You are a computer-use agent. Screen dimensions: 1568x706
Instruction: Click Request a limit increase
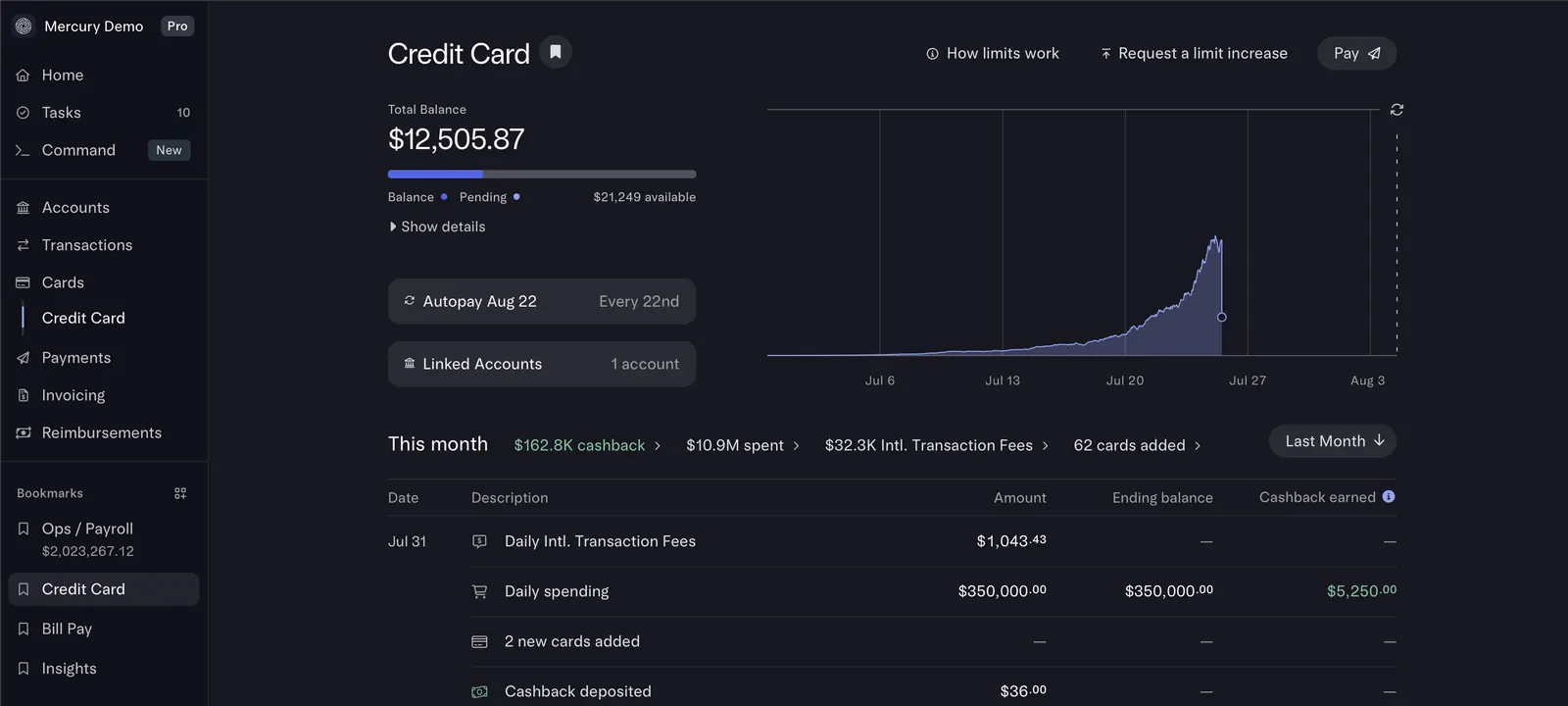click(1194, 54)
